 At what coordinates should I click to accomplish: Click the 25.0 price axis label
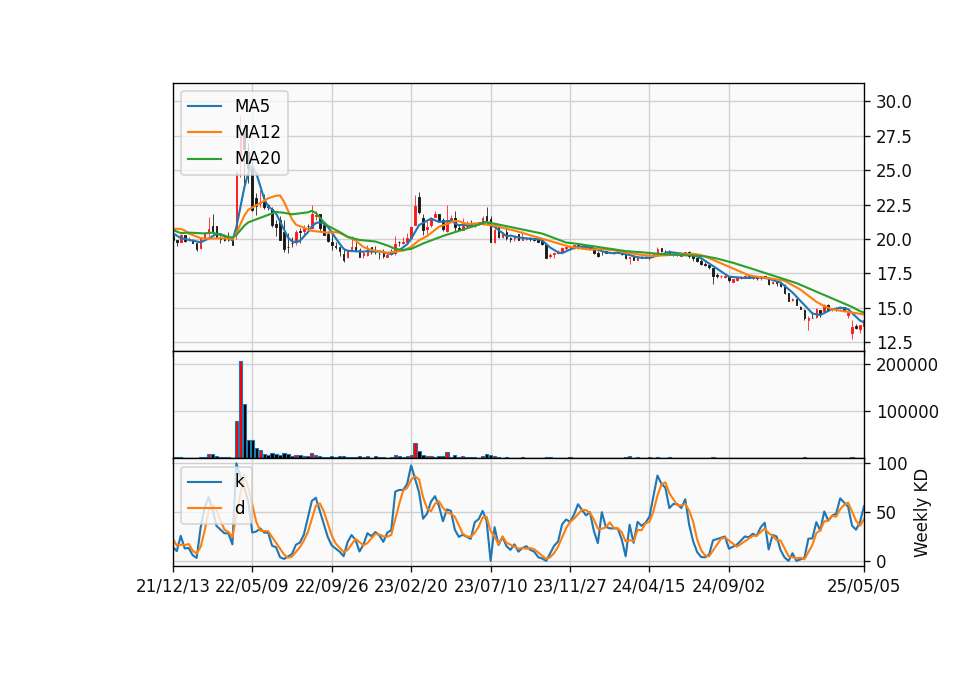click(x=893, y=171)
